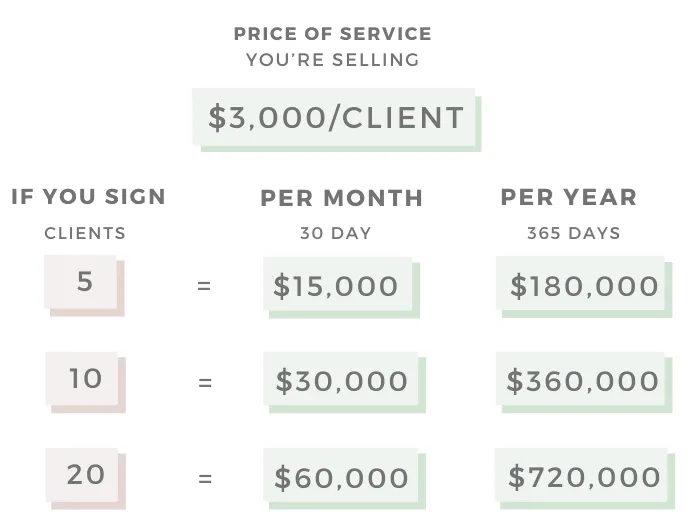Click the $15,000 per month box
Image resolution: width=691 pixels, height=528 pixels.
[x=337, y=286]
